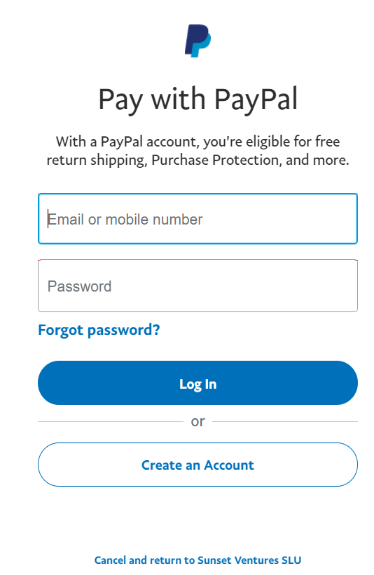The image size is (374, 575).
Task: Click the 'Password' placeholder text
Action: [x=80, y=286]
